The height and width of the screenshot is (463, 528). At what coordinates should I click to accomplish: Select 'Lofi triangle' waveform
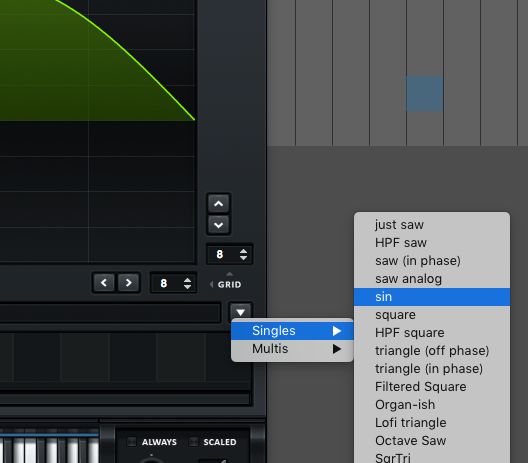coord(432,423)
